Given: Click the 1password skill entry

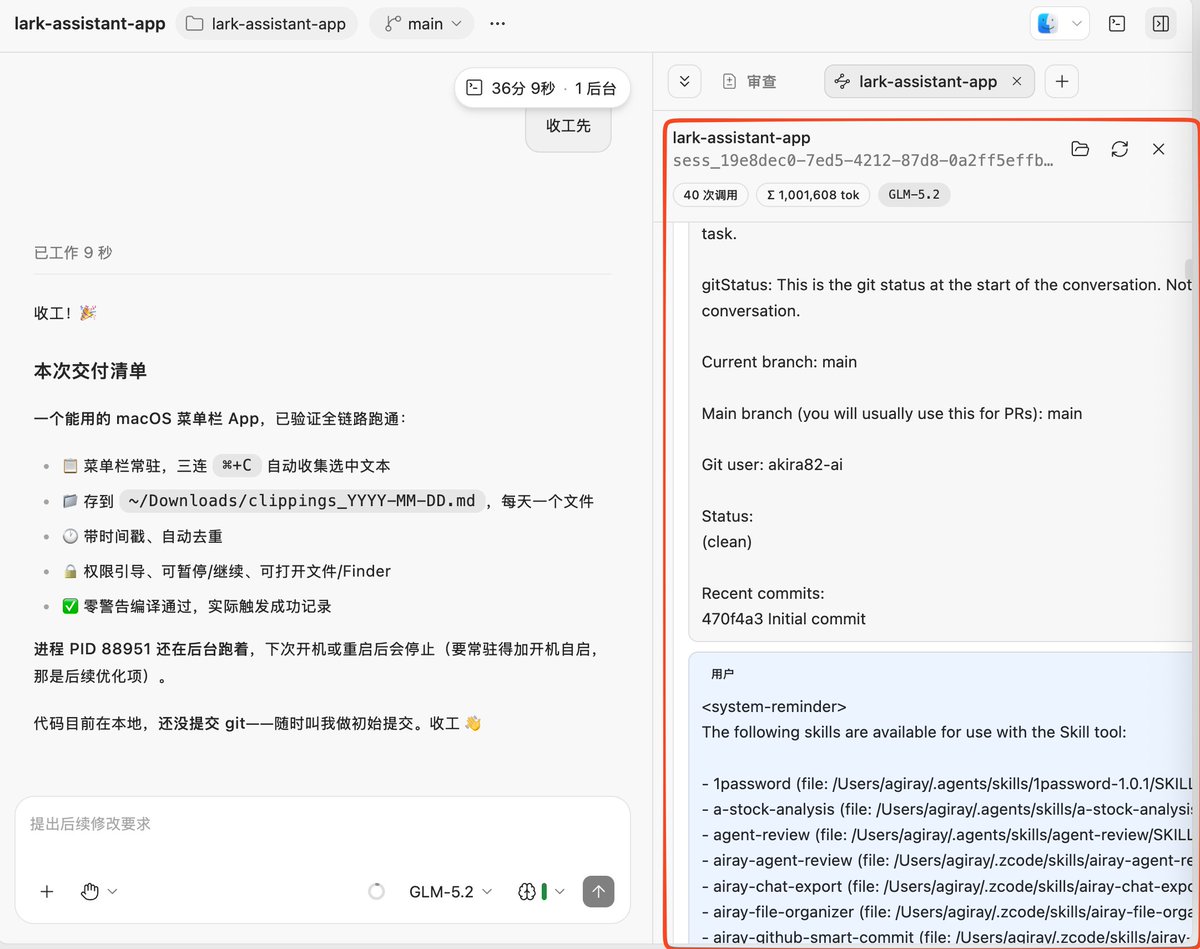Looking at the screenshot, I should pos(947,784).
